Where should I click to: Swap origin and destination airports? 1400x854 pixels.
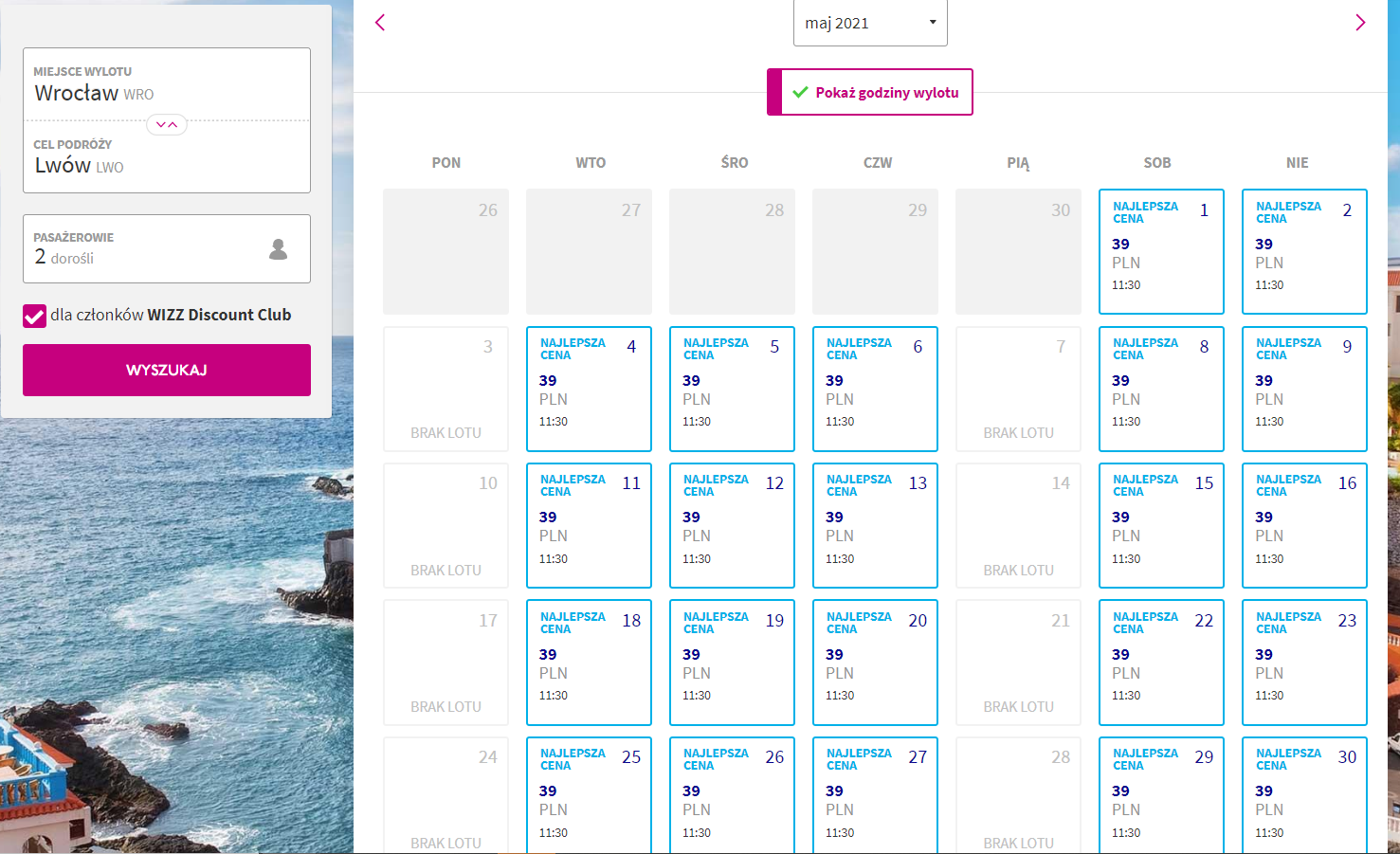(167, 124)
